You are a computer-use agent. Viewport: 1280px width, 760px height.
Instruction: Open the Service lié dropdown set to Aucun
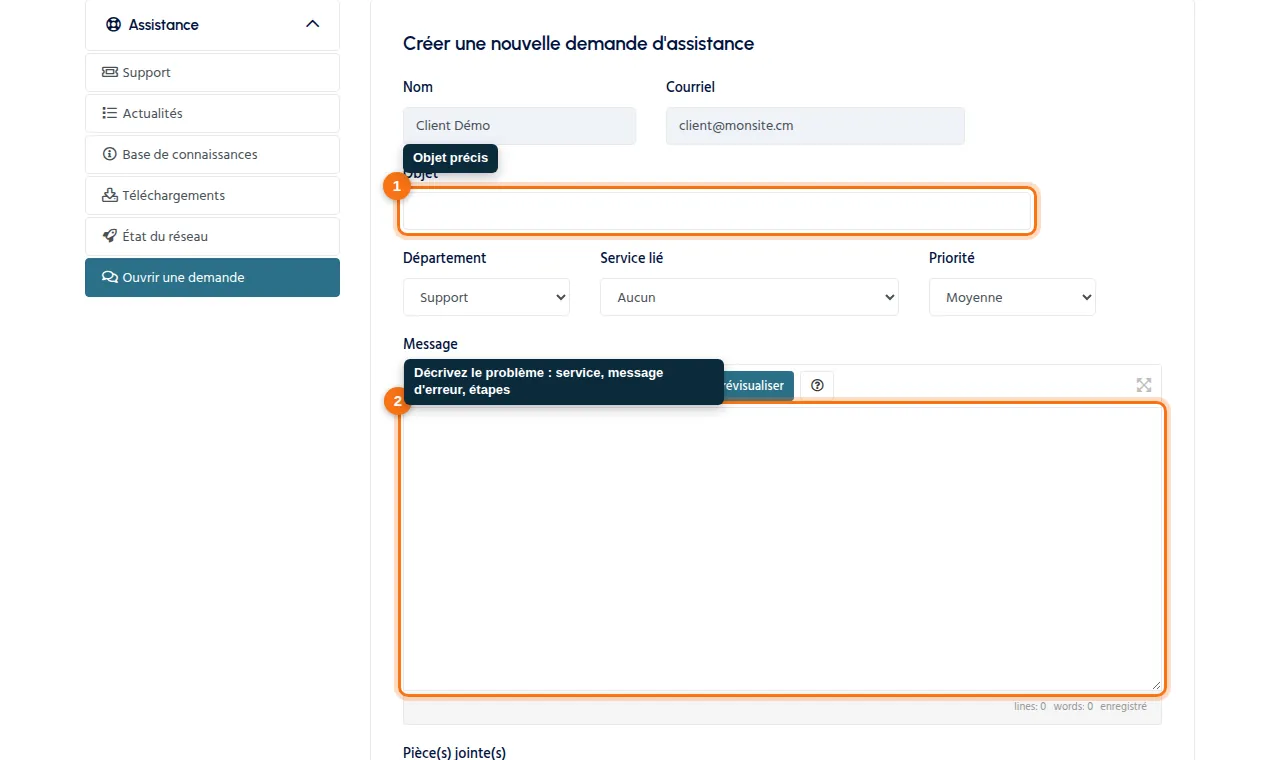pyautogui.click(x=749, y=297)
